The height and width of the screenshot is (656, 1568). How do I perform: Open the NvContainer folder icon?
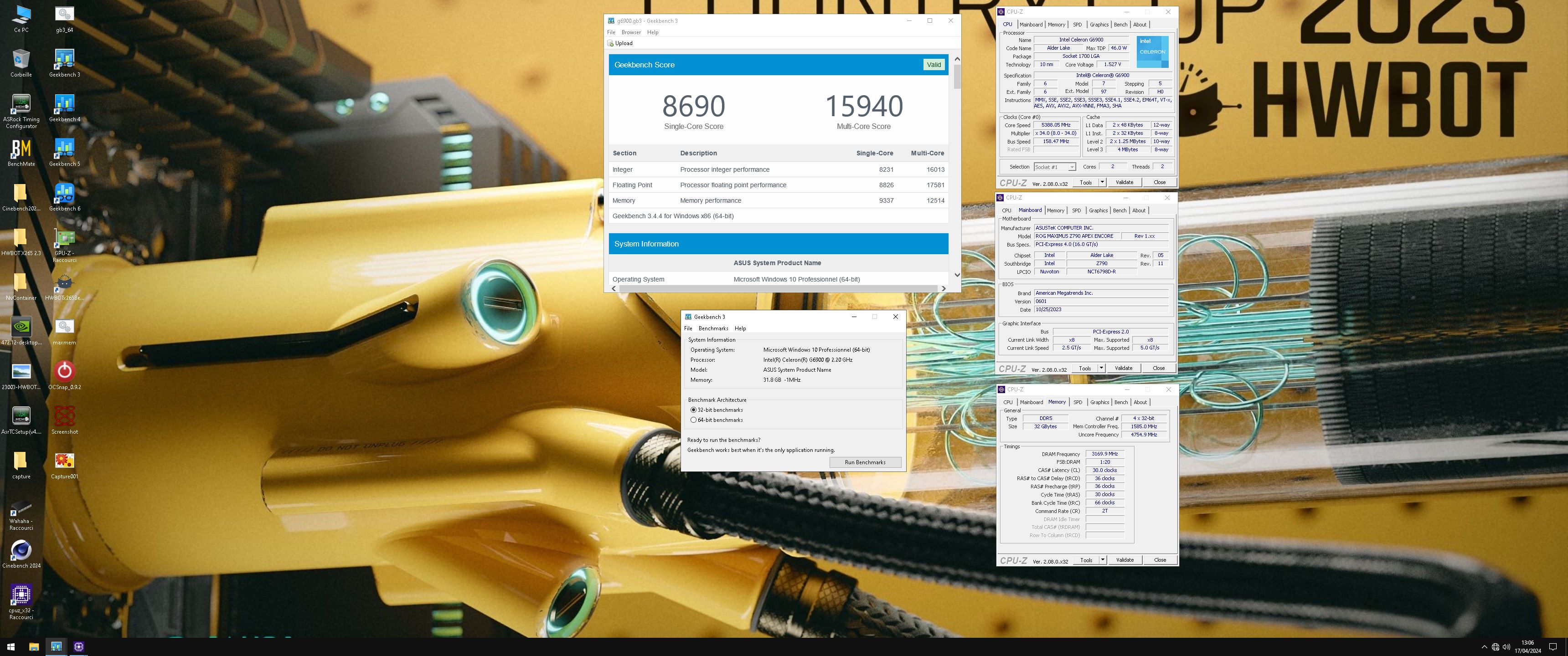(x=21, y=287)
